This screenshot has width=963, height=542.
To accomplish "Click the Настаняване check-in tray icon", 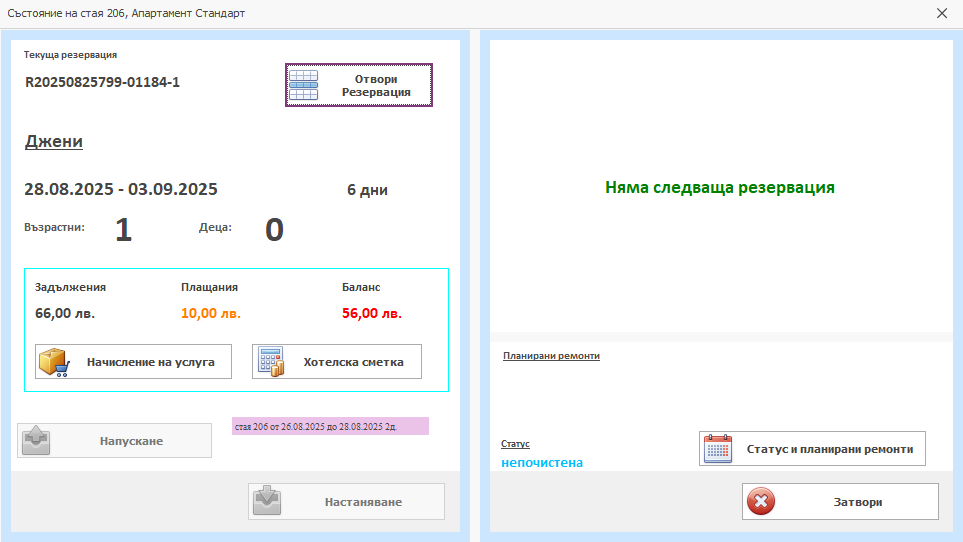I will (267, 502).
